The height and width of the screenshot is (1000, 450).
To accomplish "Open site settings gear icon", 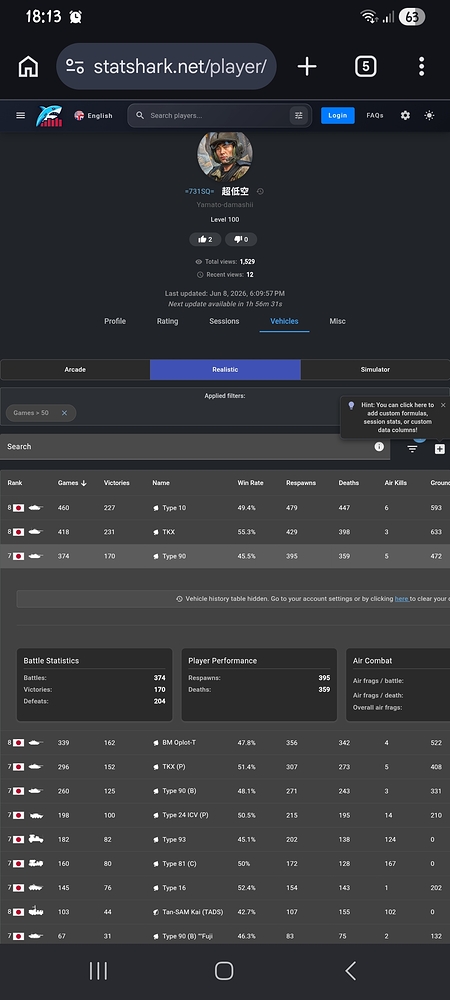I will [405, 115].
